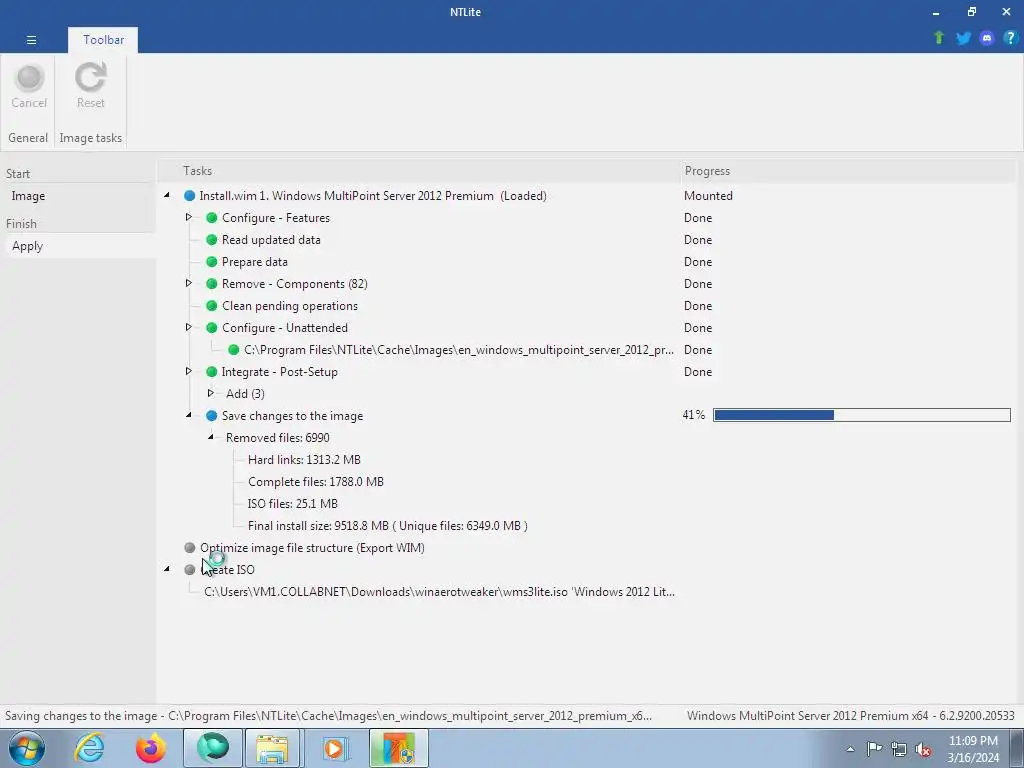Collapse the Install.wim tree node
Screen dimensions: 1024x768
[167, 195]
